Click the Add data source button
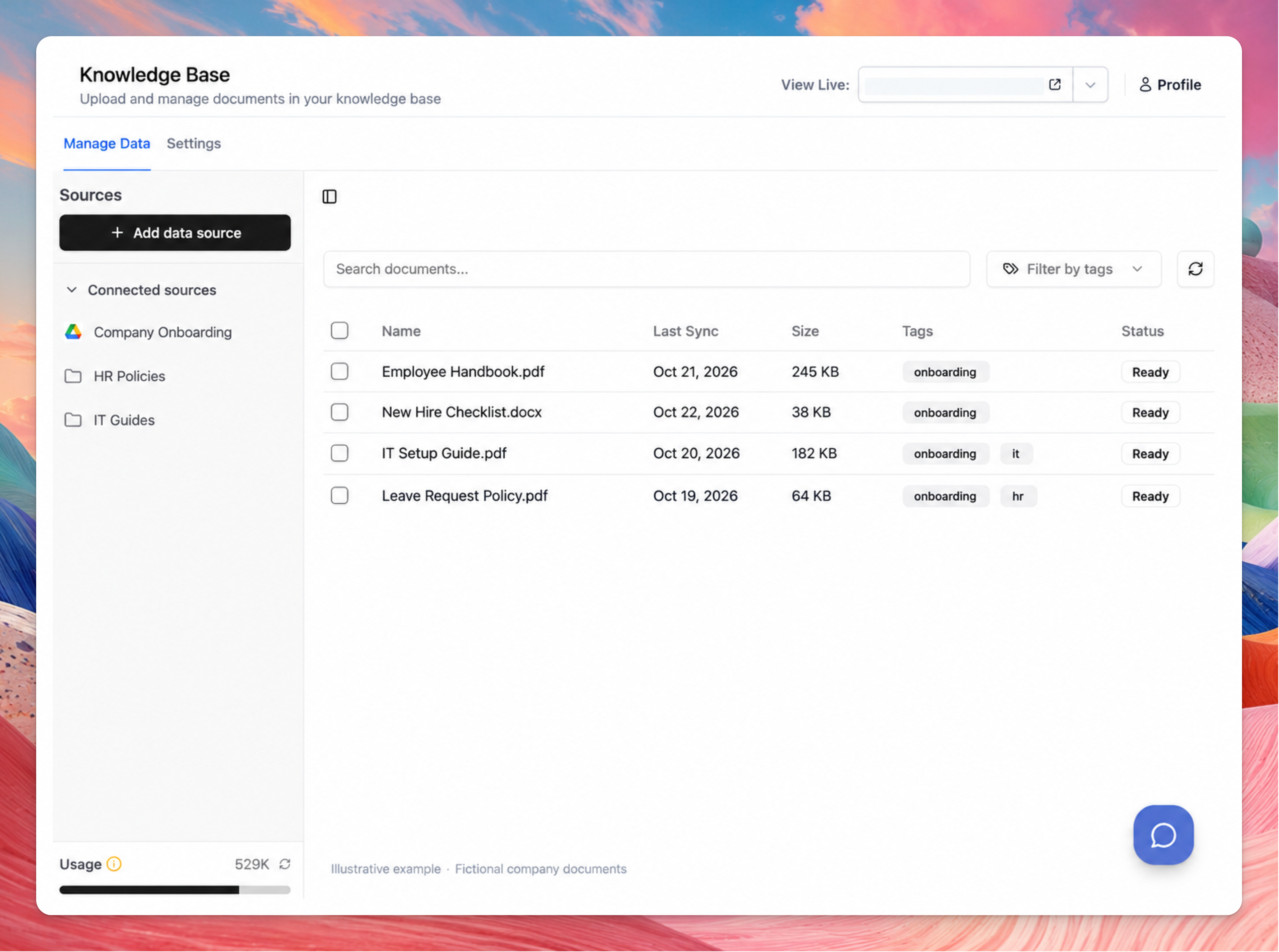1279x952 pixels. [175, 233]
